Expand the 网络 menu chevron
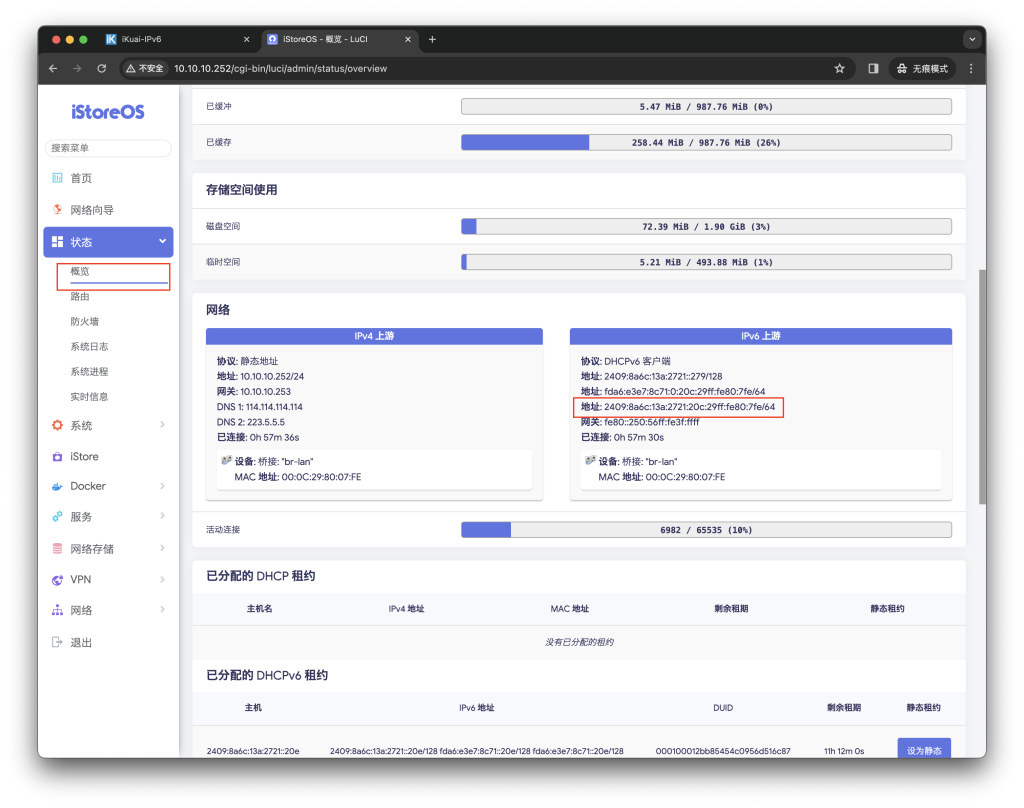This screenshot has width=1024, height=808. coord(163,609)
